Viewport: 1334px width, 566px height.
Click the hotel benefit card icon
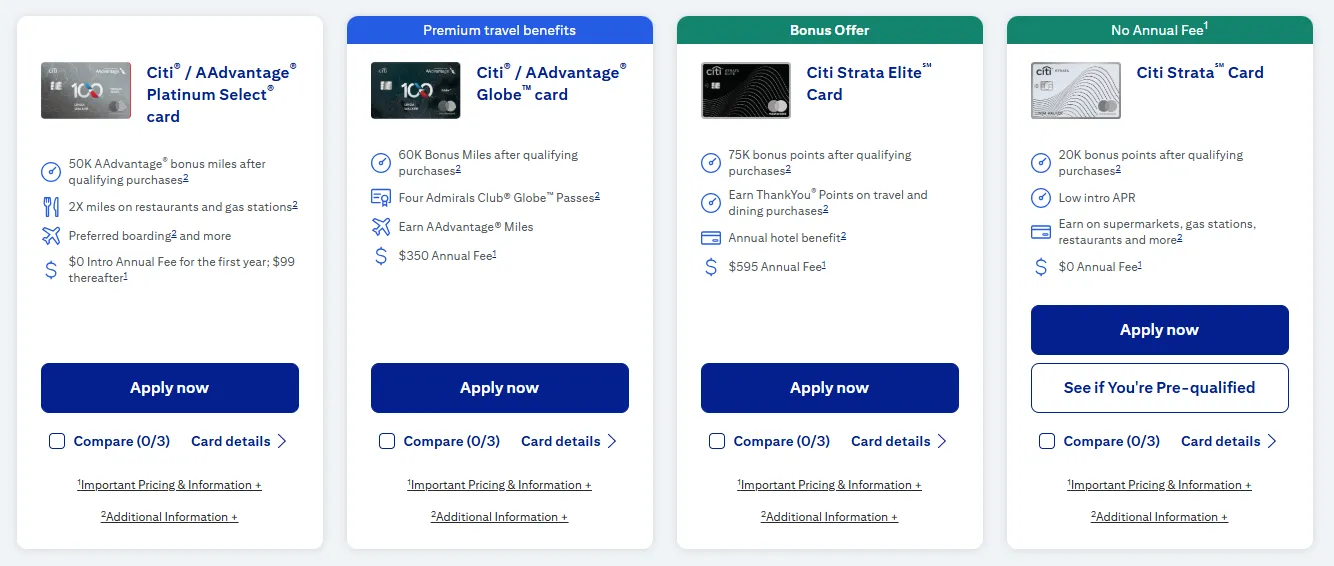pyautogui.click(x=711, y=238)
